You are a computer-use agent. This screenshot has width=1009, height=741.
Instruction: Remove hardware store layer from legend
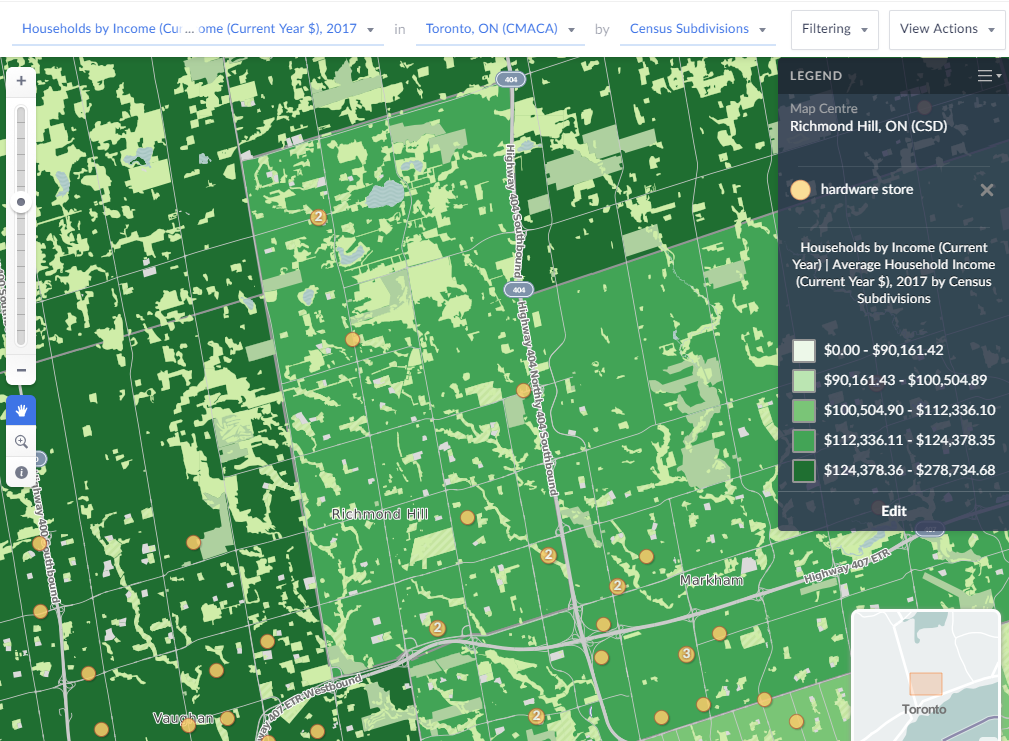pos(986,190)
